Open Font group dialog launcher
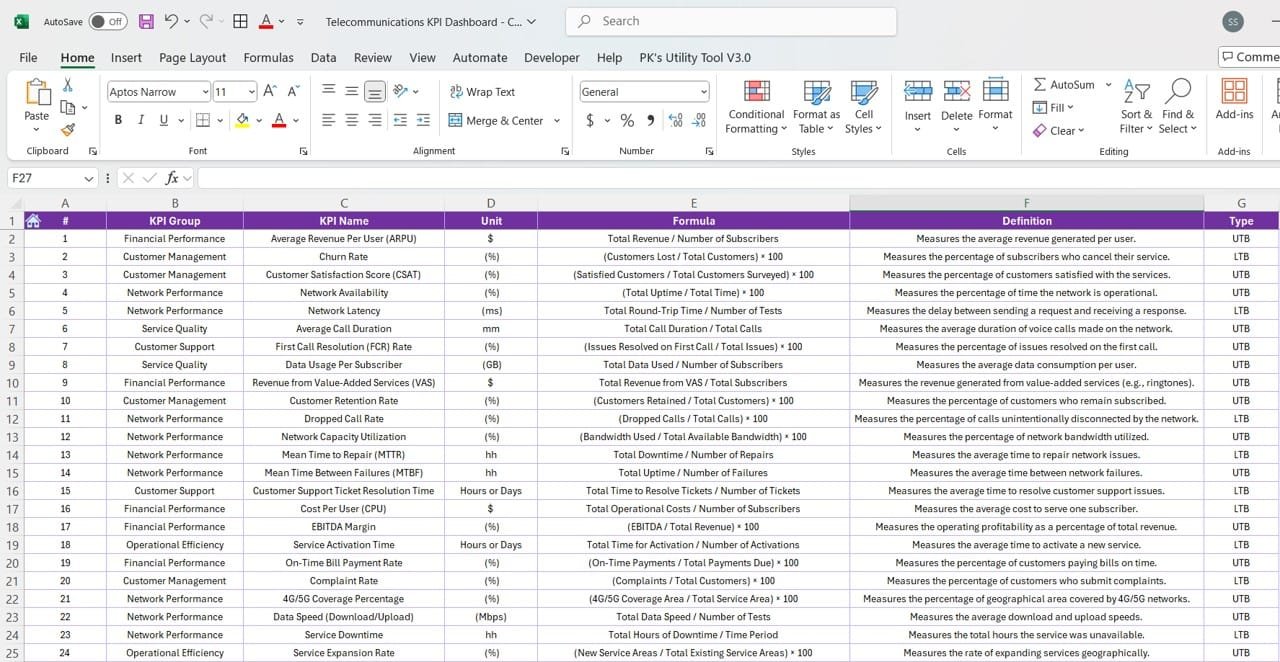Screen dimensions: 1280x662 click(x=304, y=151)
